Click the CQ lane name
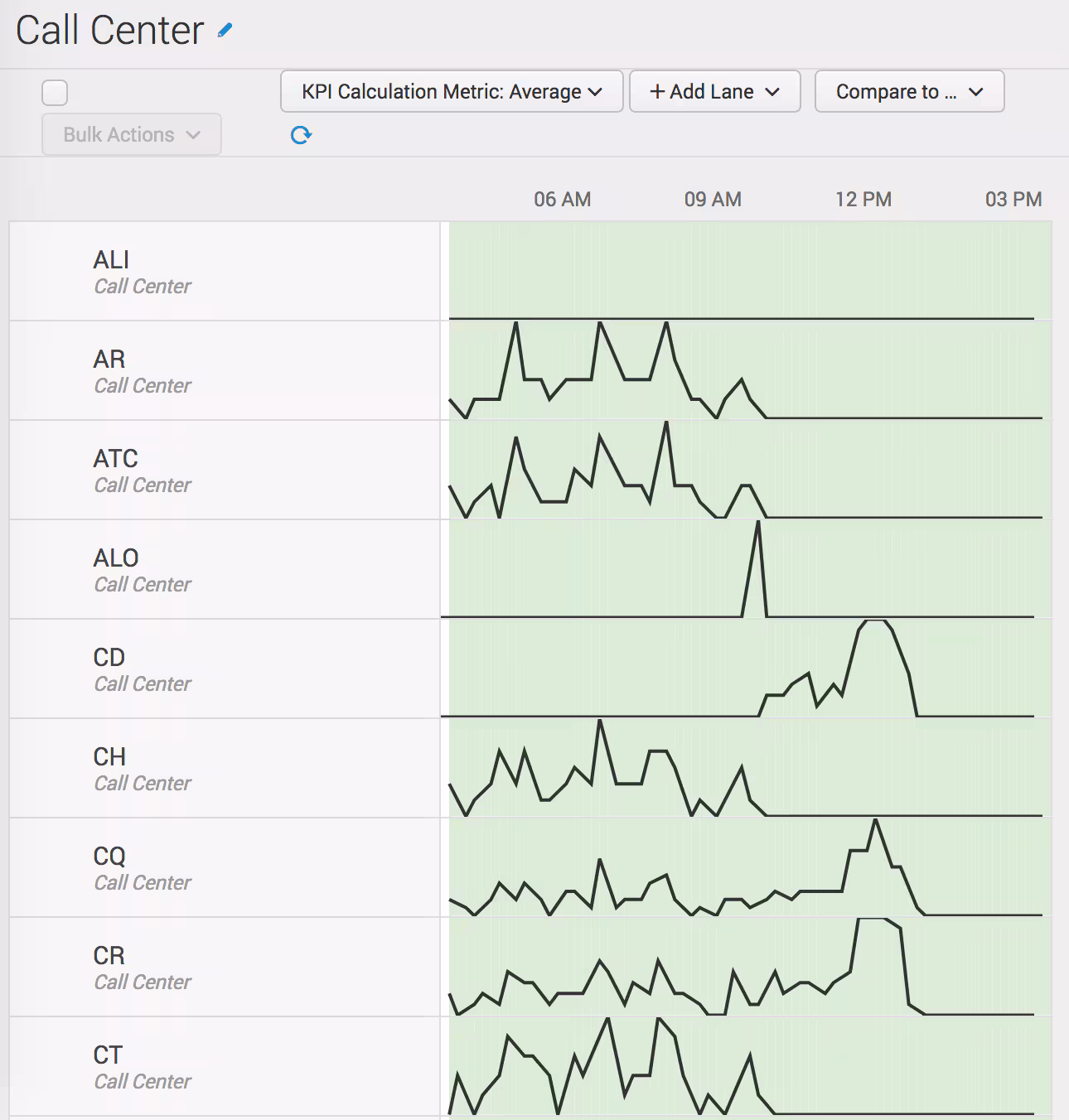 [109, 857]
